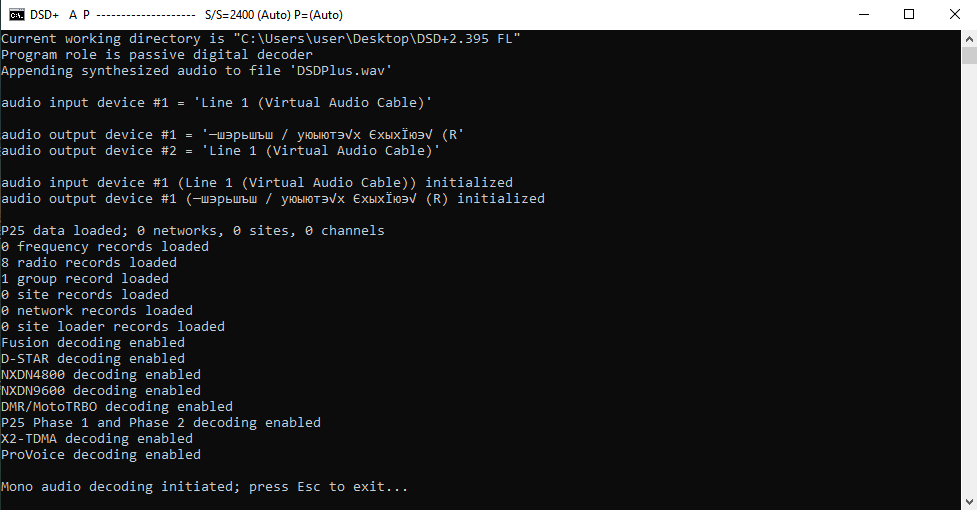Click the '8 radio records loaded' line
977x510 pixels.
point(89,263)
